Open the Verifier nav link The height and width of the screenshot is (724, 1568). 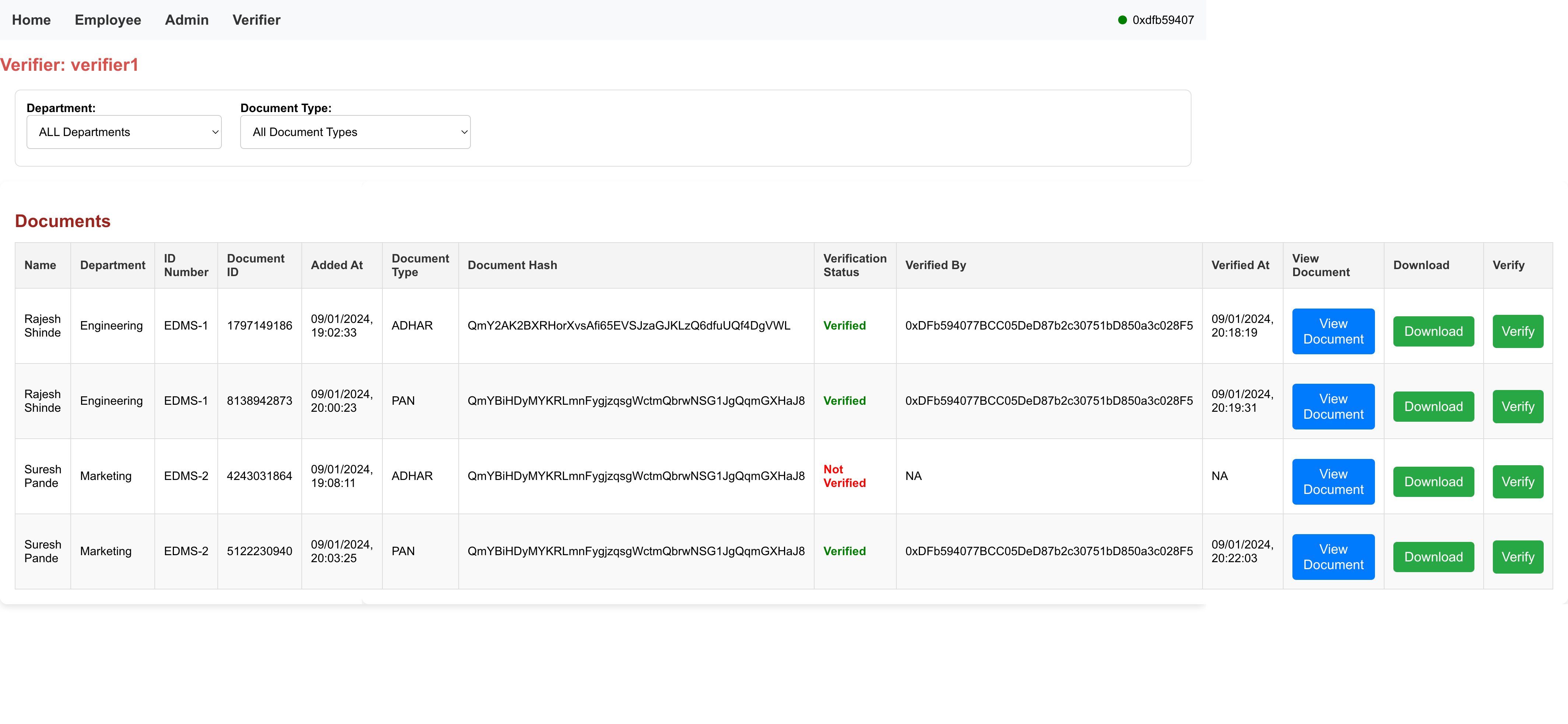[x=256, y=20]
